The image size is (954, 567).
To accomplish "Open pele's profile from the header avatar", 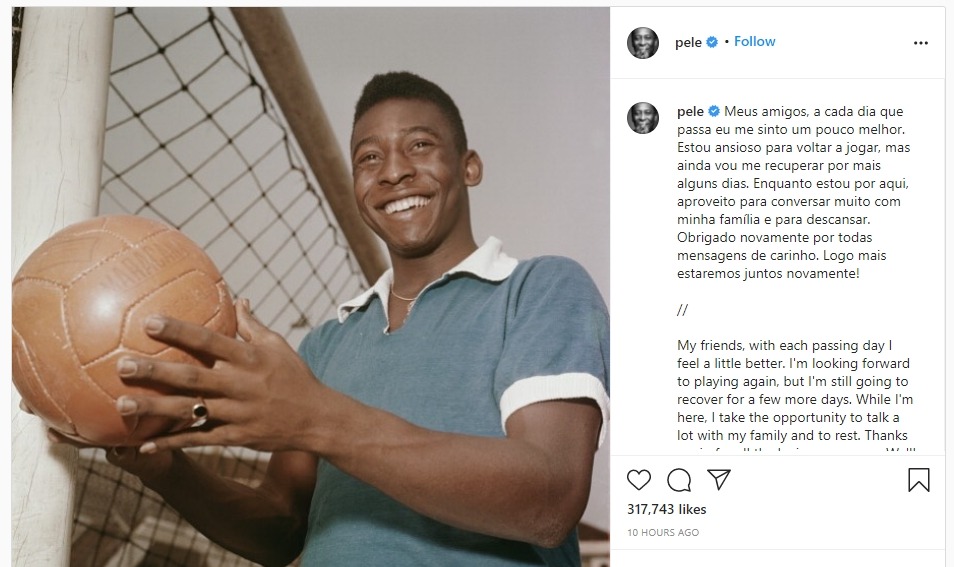I will pyautogui.click(x=642, y=43).
